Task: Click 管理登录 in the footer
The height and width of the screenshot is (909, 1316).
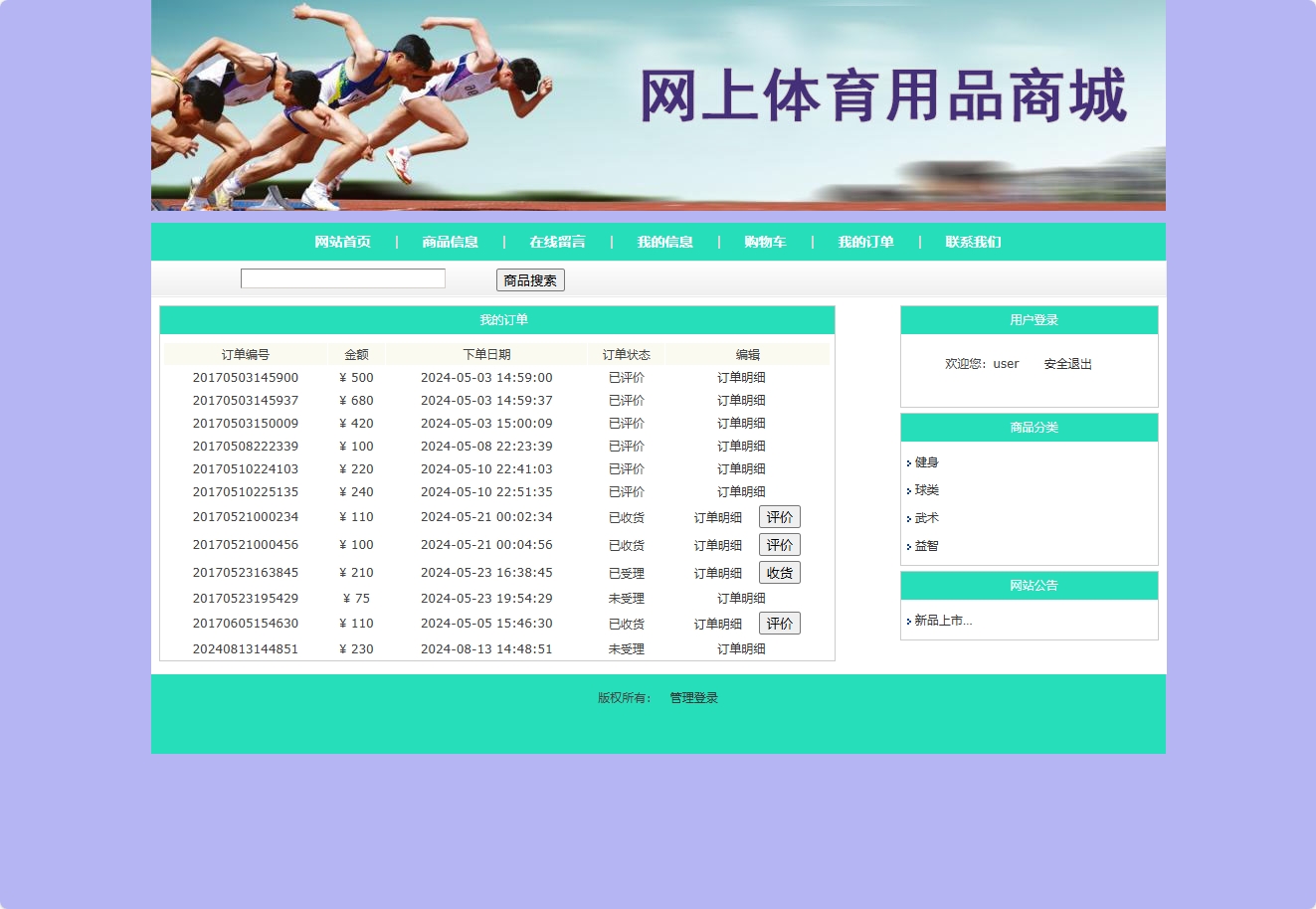Action: [692, 698]
